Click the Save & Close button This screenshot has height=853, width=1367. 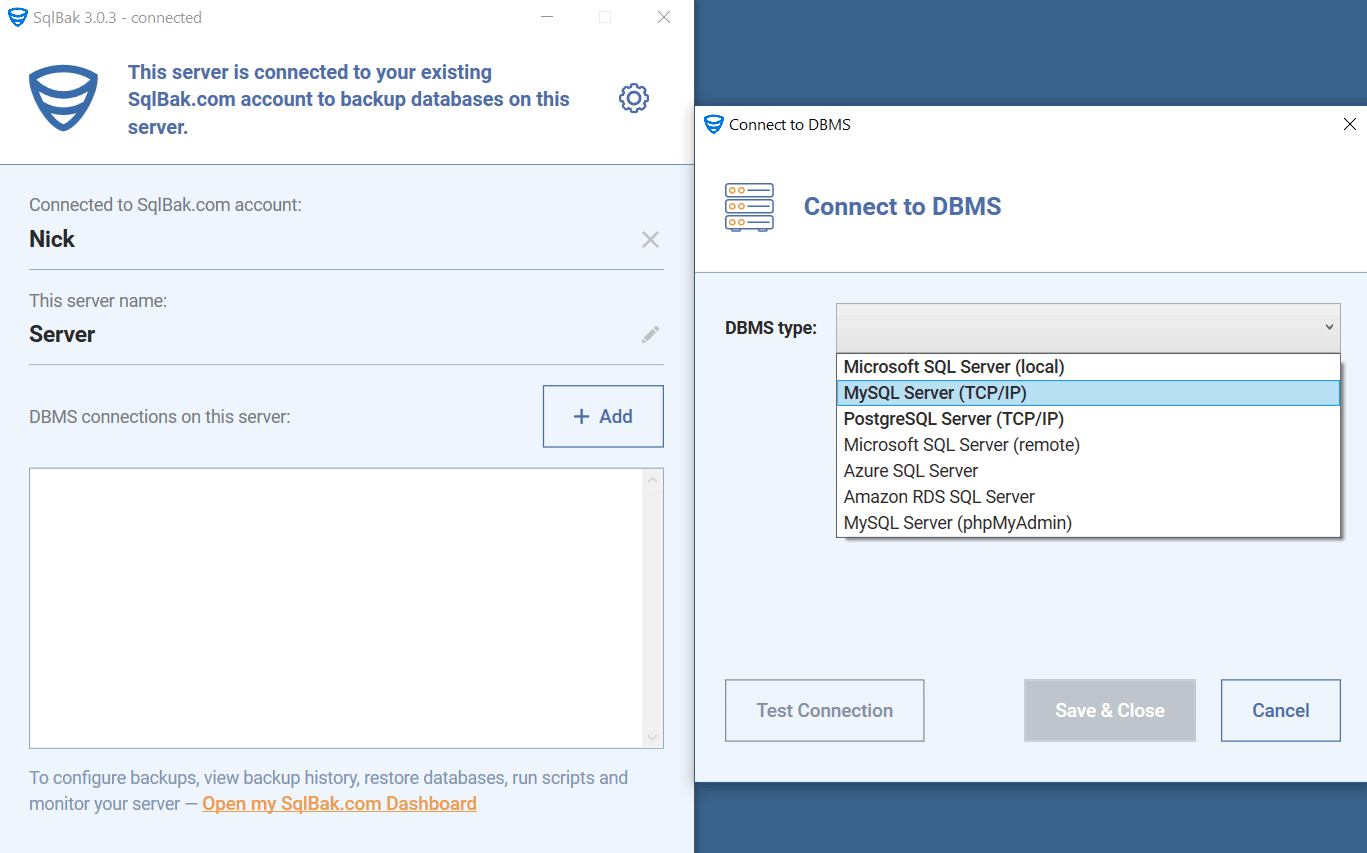point(1109,710)
